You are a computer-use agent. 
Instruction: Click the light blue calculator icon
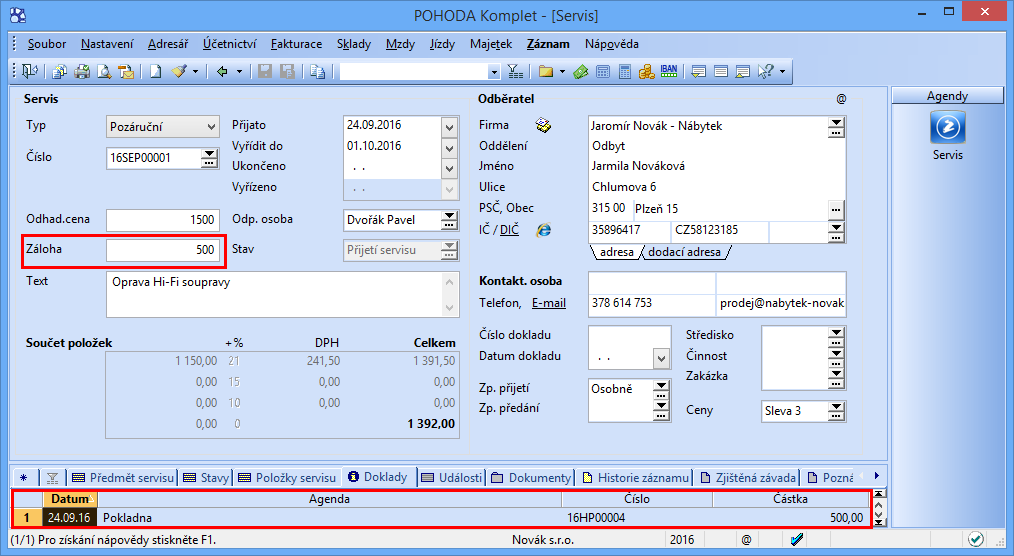[603, 71]
